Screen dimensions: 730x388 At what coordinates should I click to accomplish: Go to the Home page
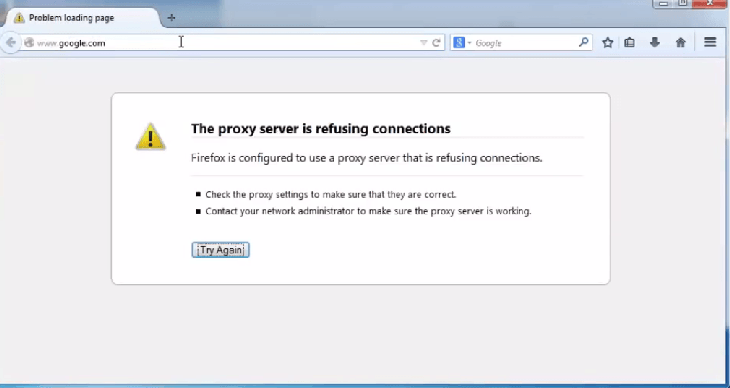click(x=681, y=43)
